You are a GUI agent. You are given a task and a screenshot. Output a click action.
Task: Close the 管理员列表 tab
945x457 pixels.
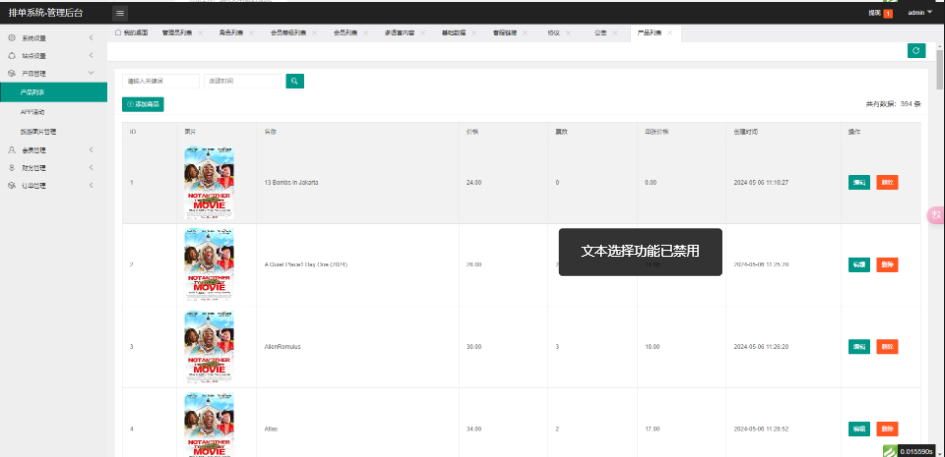click(x=200, y=33)
